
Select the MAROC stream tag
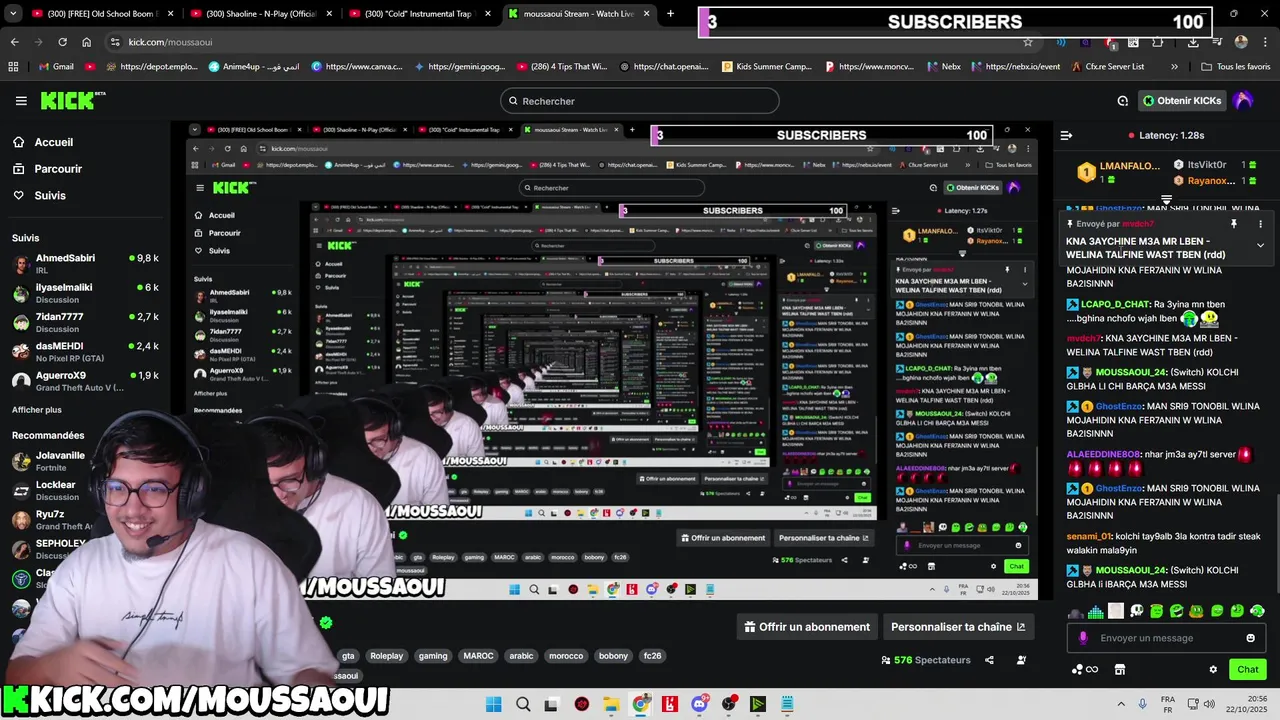478,656
